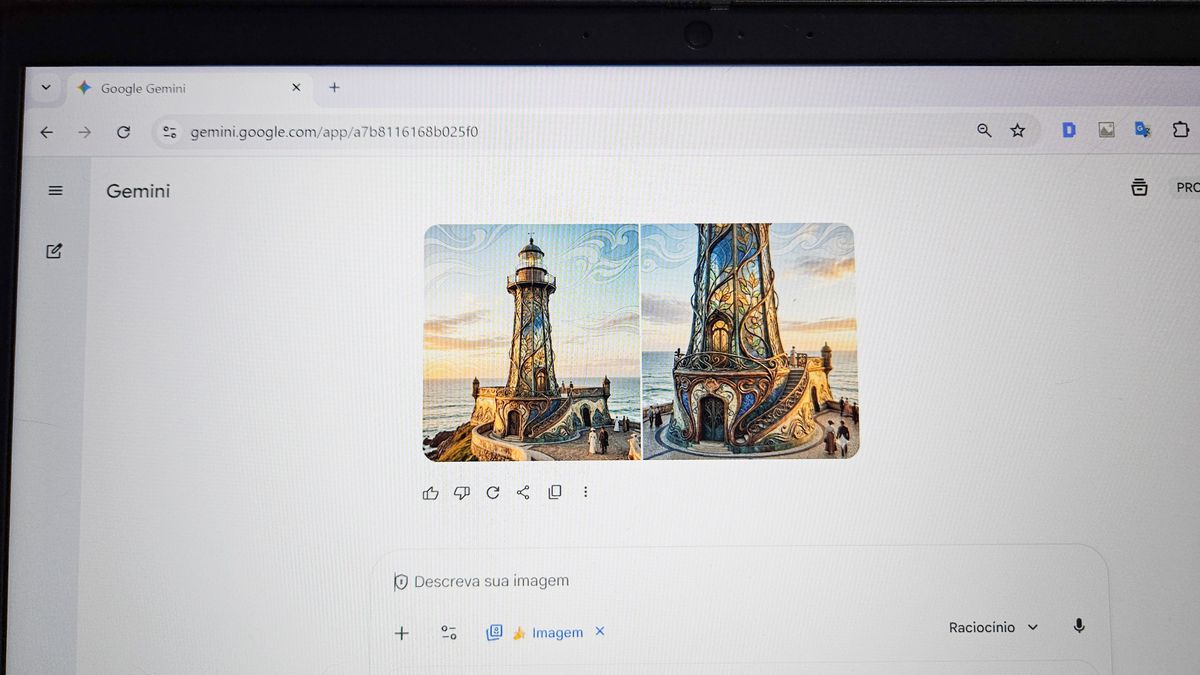
Task: Remove the Imagem tool chip
Action: [600, 631]
